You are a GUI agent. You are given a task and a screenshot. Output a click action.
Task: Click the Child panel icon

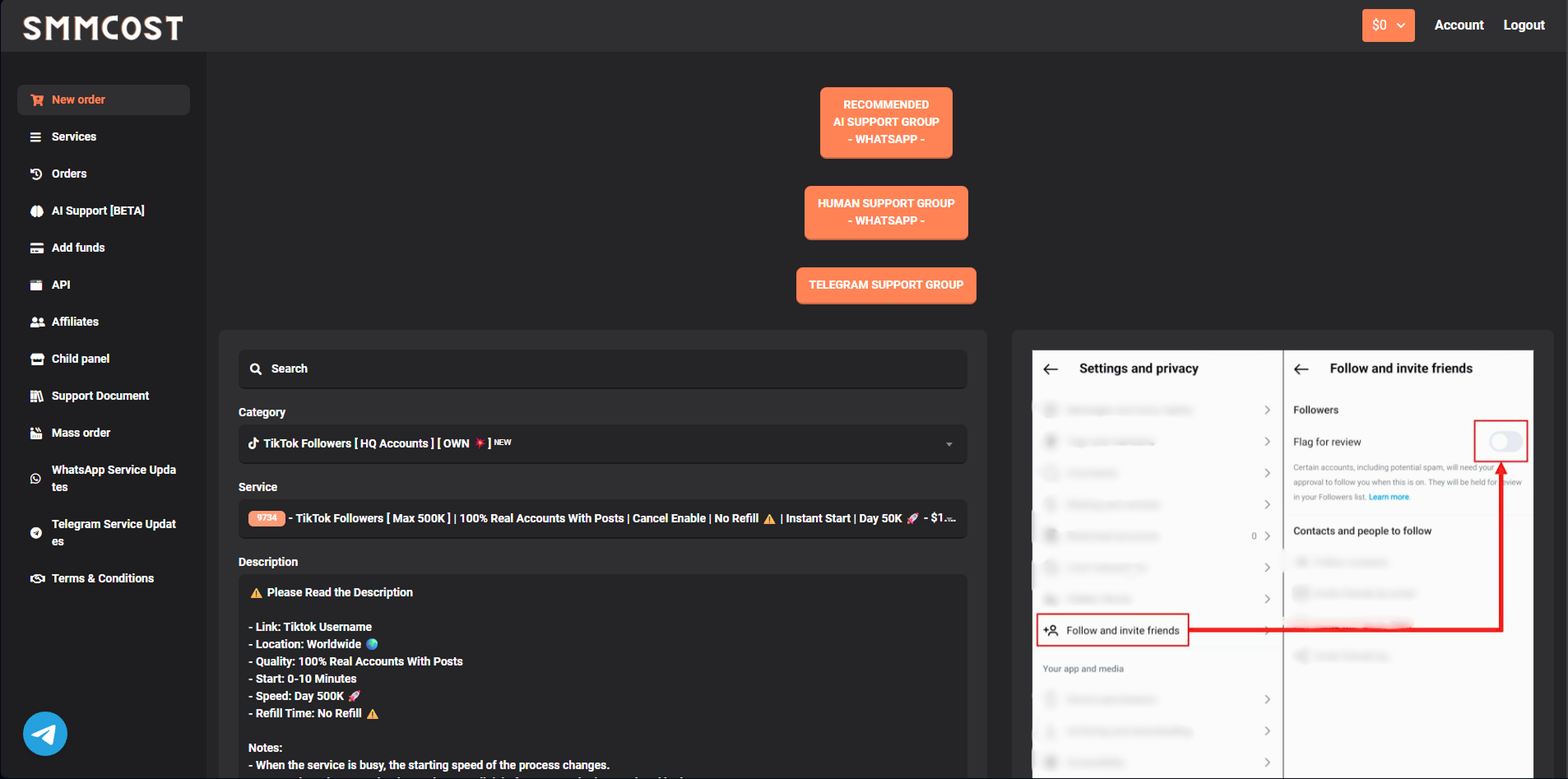[x=37, y=359]
